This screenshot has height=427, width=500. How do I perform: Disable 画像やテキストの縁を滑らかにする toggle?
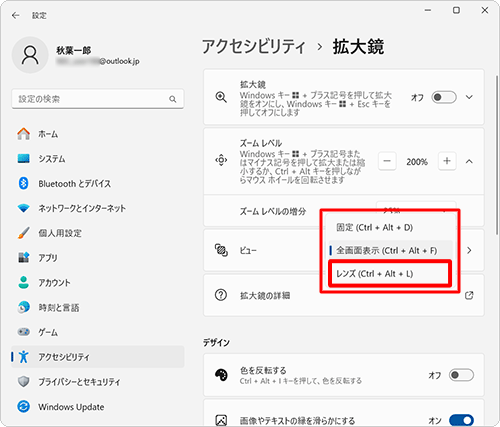coord(461,420)
